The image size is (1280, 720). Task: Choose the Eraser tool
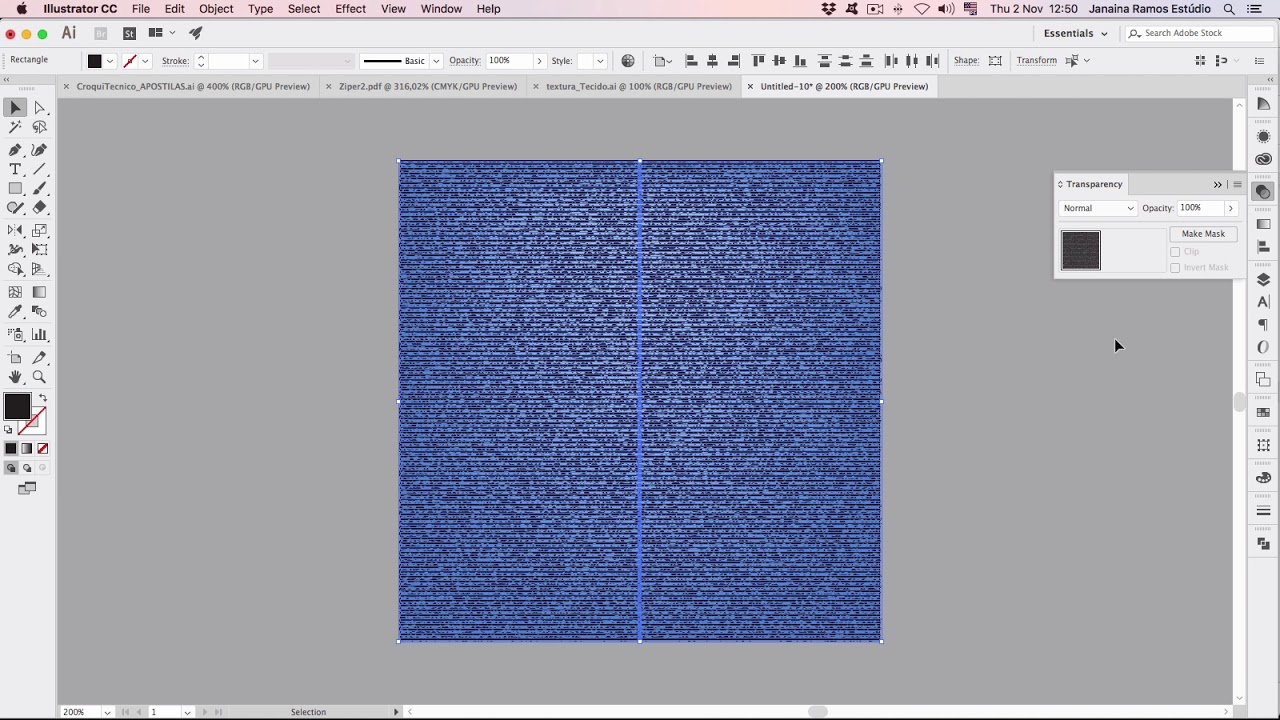pos(39,208)
